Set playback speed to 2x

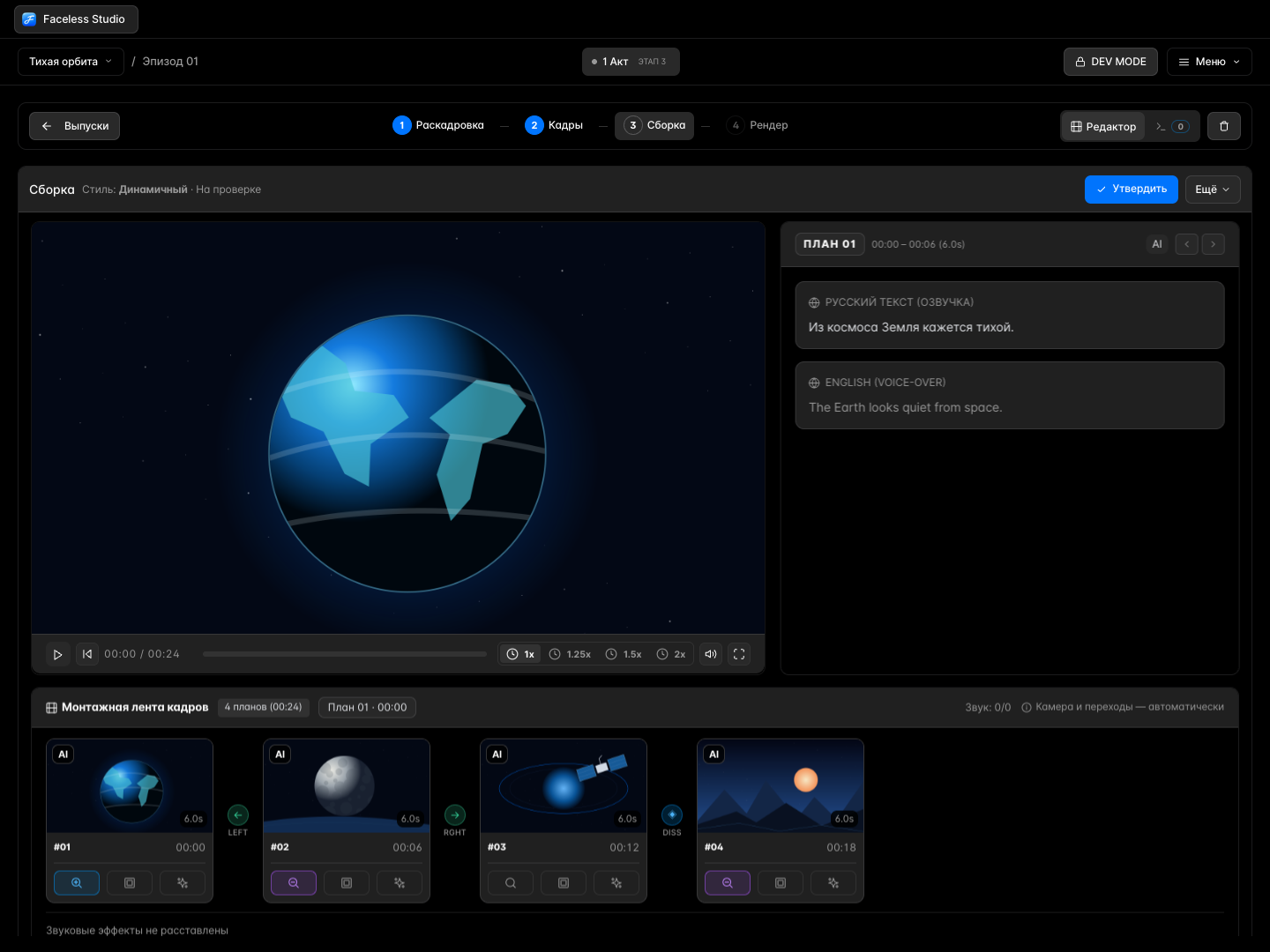point(671,654)
